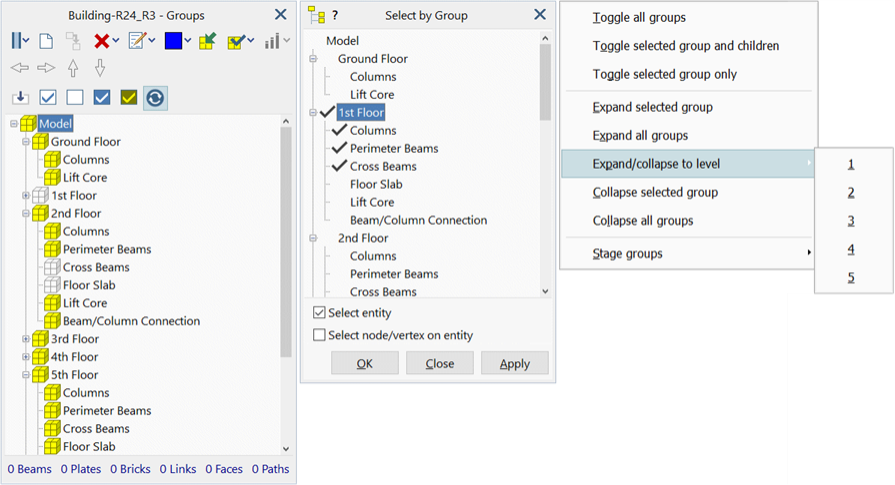Collapse the 5th Floor group node
This screenshot has width=895, height=485.
pyautogui.click(x=26, y=375)
